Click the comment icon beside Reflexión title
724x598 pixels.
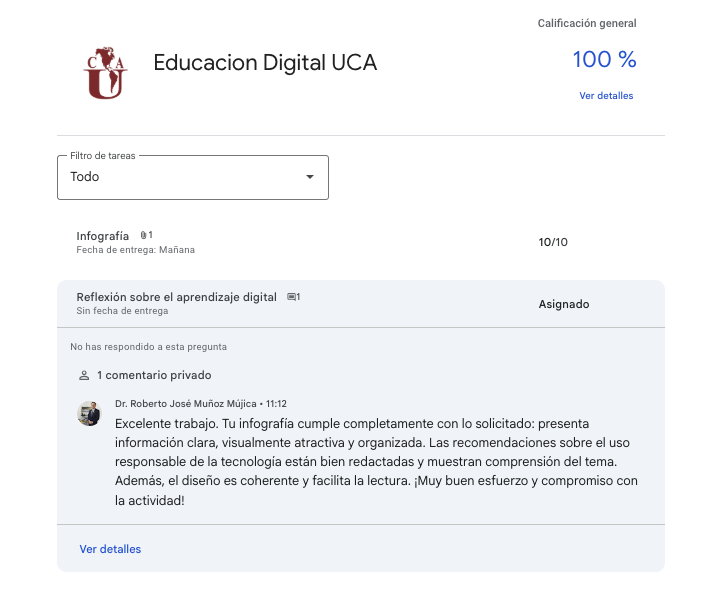click(291, 297)
